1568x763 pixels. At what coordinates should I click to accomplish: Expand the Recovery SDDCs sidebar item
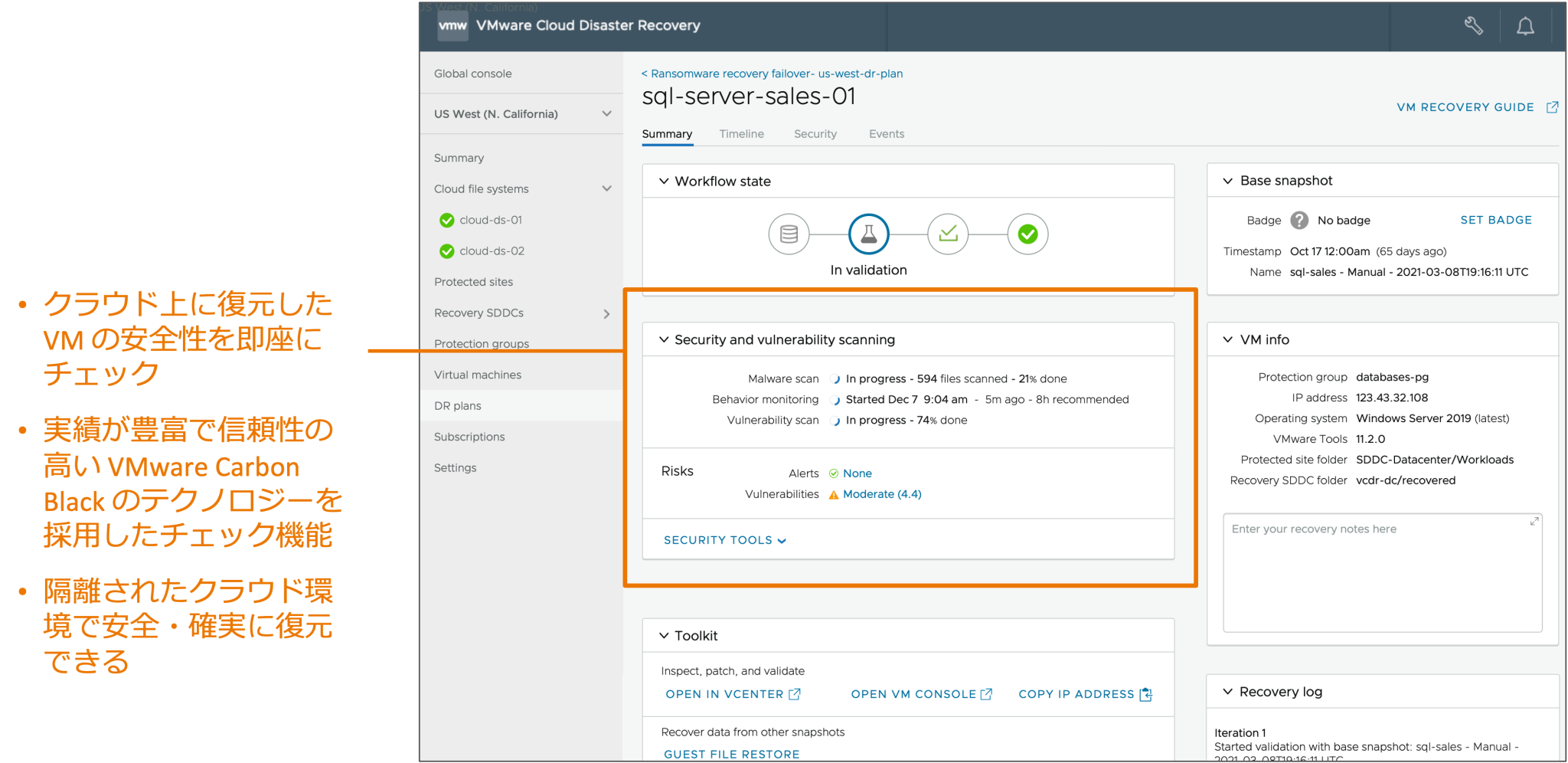607,313
